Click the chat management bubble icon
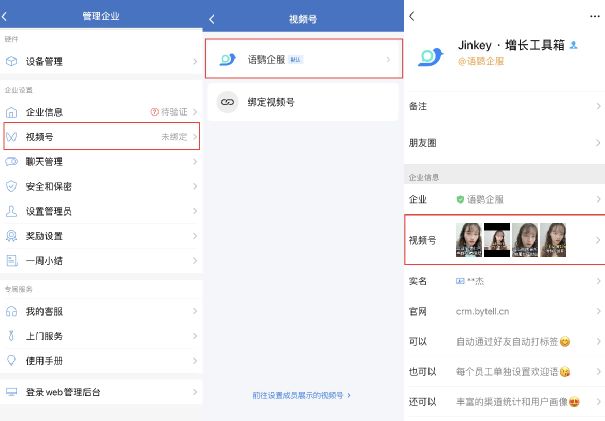The height and width of the screenshot is (421, 605). (x=11, y=161)
